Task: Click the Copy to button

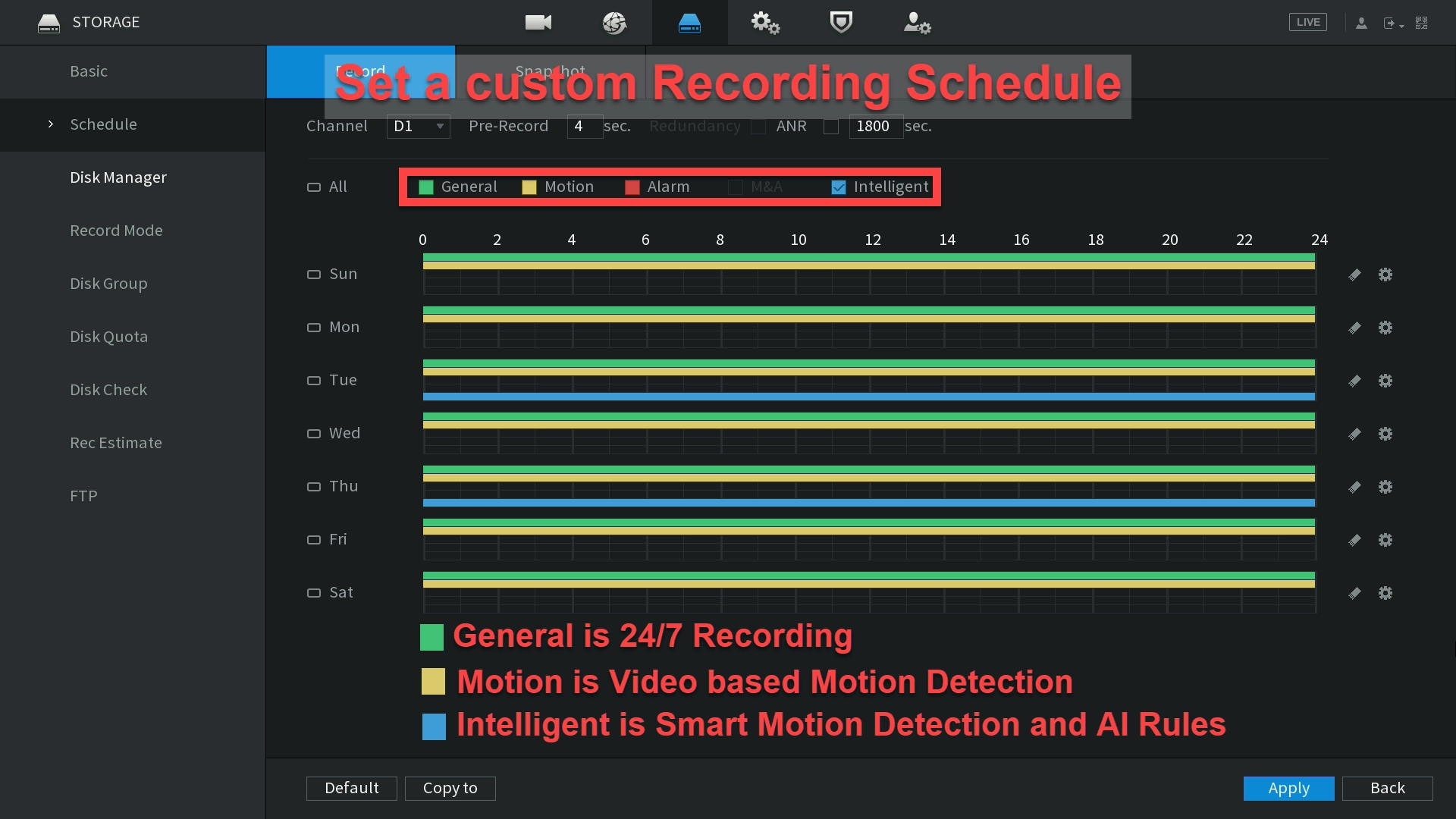Action: coord(450,788)
